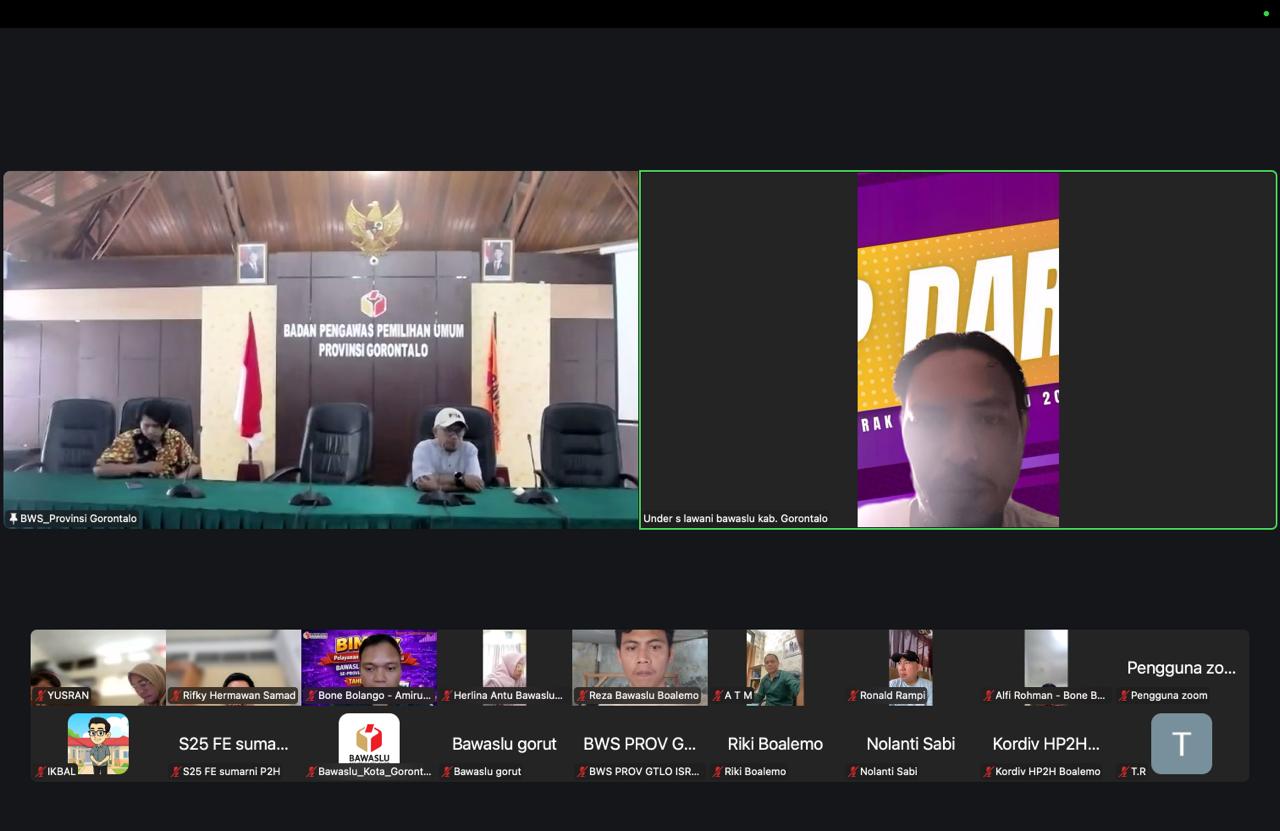The width and height of the screenshot is (1280, 831).
Task: Click muted mic icon beside small Nolanti Sabi label
Action: (x=853, y=771)
